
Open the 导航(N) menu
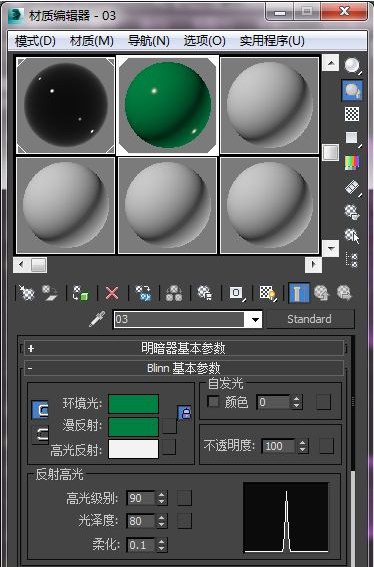tap(149, 41)
